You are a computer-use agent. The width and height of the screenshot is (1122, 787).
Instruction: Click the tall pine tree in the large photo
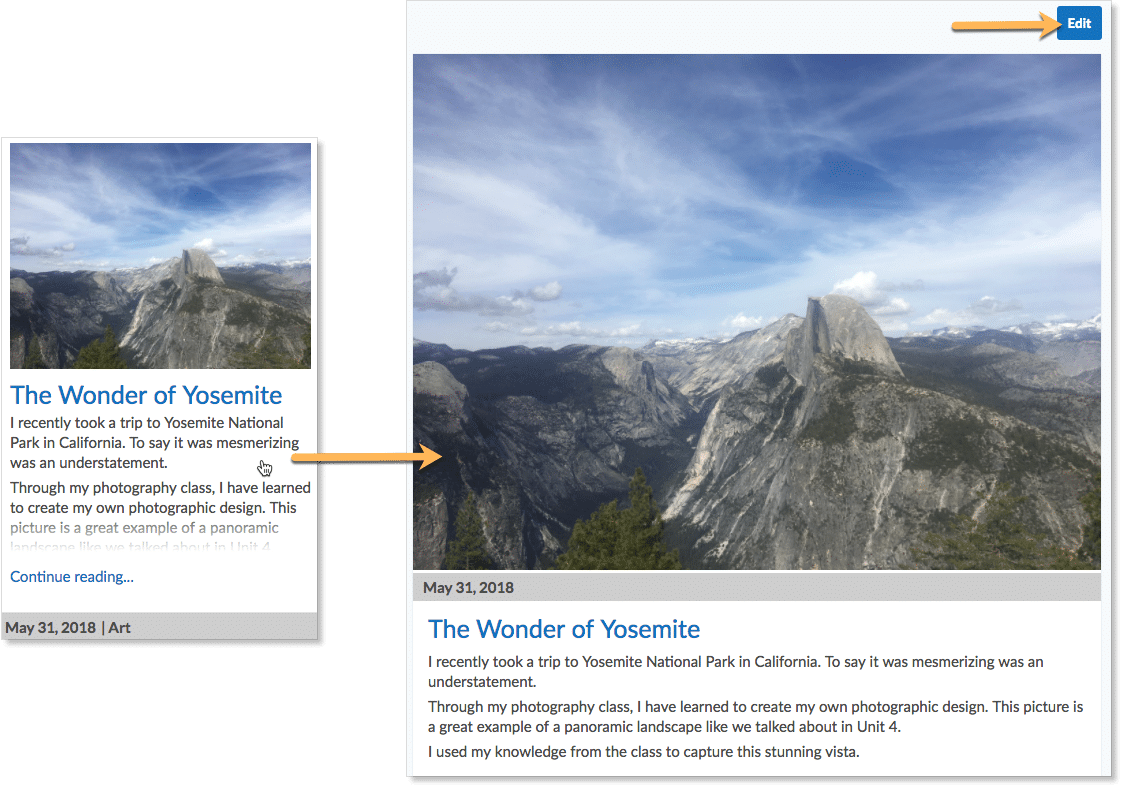[623, 522]
